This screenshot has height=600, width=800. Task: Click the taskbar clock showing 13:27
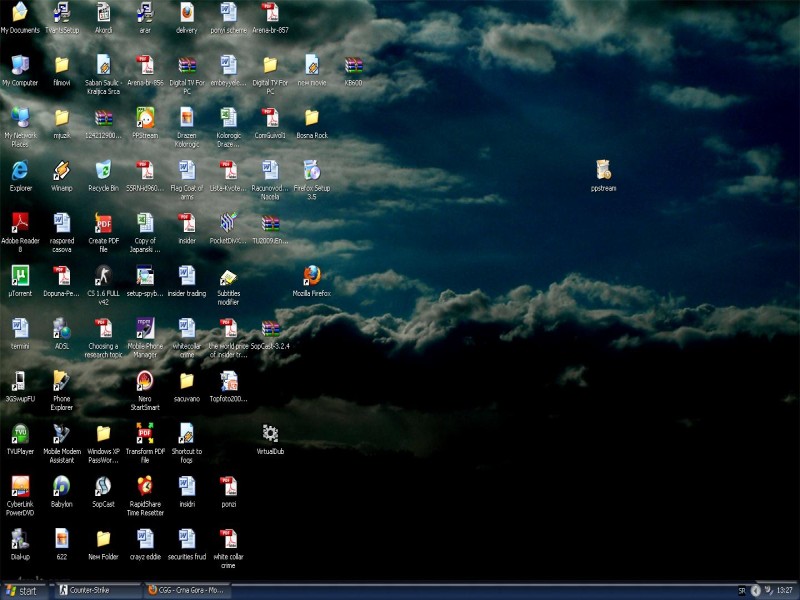(x=784, y=590)
